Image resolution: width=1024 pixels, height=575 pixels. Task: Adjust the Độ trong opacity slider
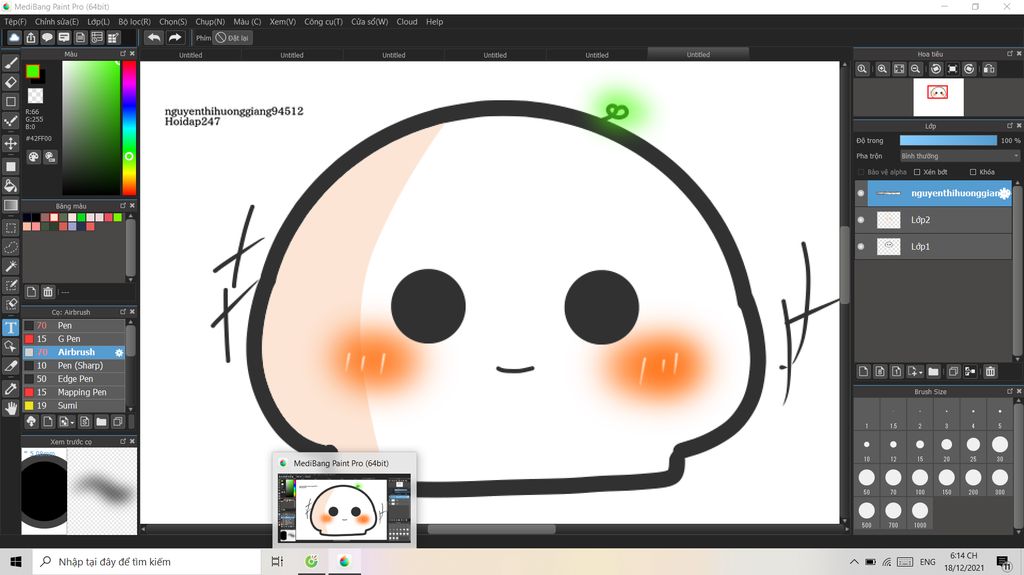948,140
